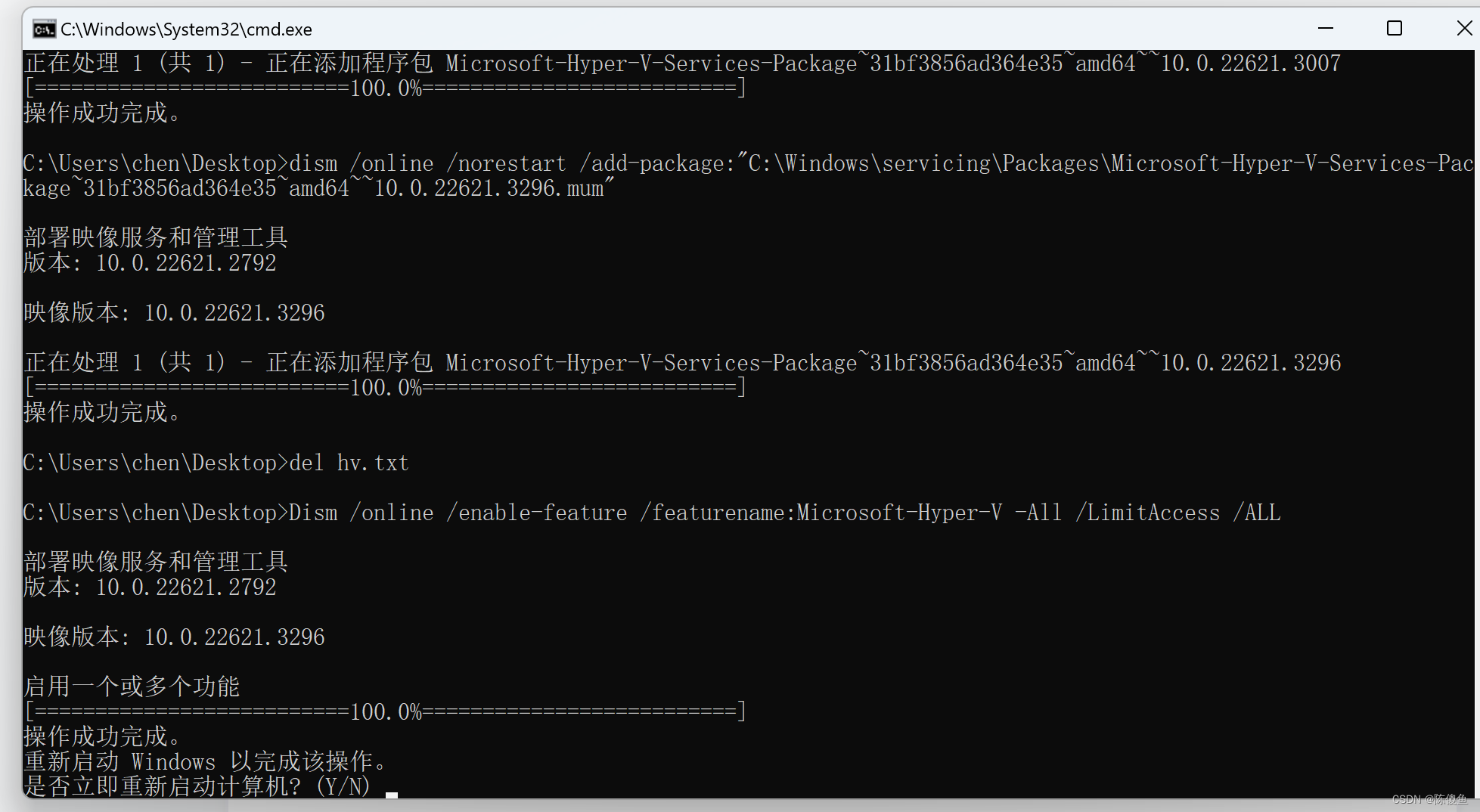Minimize the cmd.exe window
1480x812 pixels.
click(x=1325, y=29)
